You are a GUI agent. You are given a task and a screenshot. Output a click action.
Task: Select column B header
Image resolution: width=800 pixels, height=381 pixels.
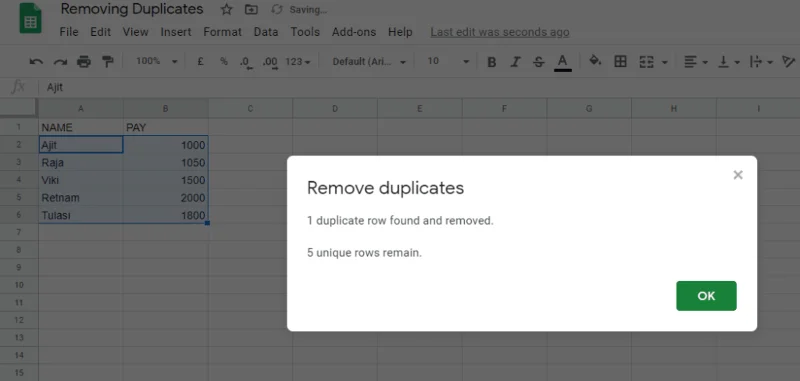pyautogui.click(x=165, y=109)
